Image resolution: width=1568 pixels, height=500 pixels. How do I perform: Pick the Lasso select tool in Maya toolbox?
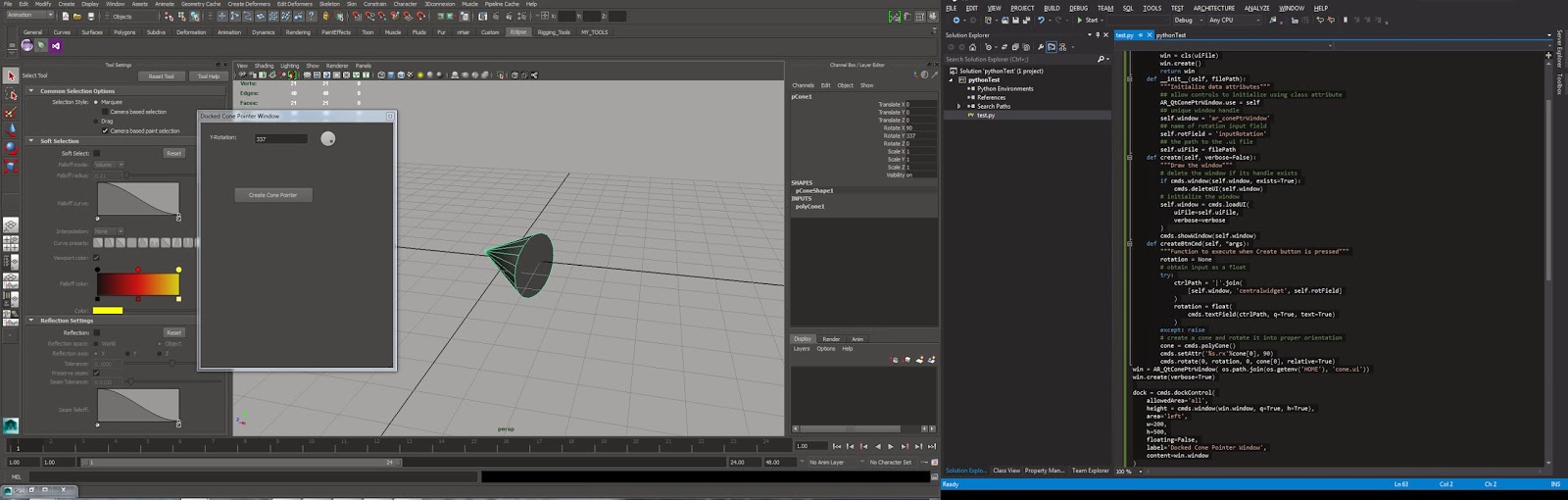pyautogui.click(x=10, y=94)
